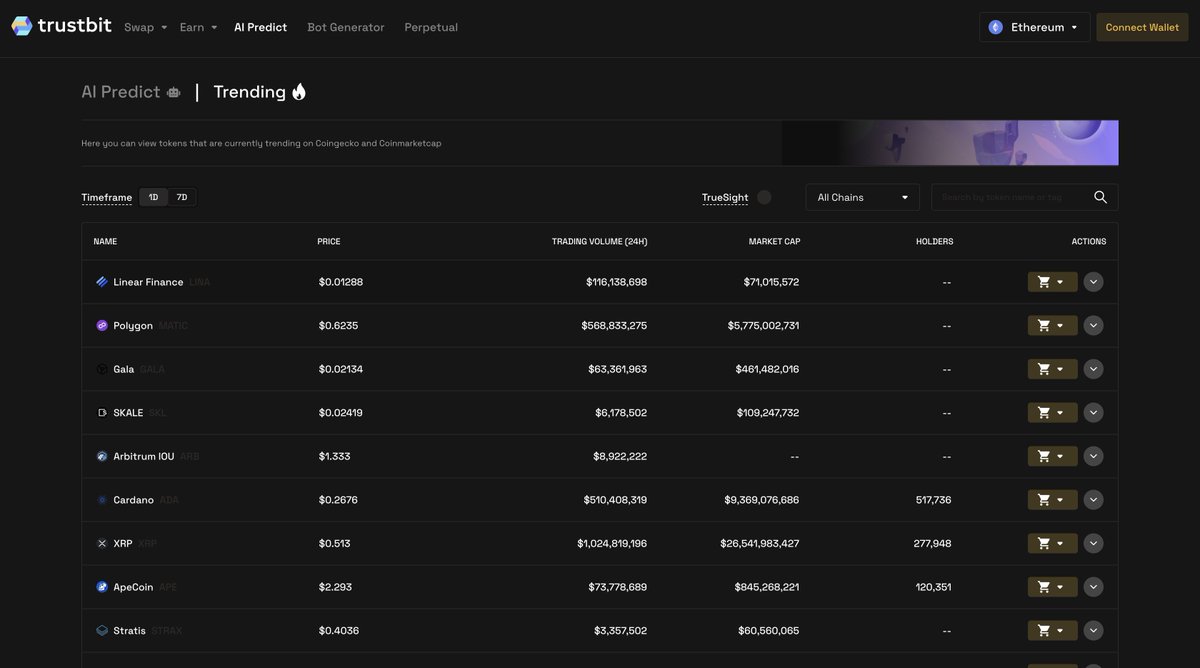Expand the Linear Finance row details
Viewport: 1200px width, 668px height.
pos(1094,282)
